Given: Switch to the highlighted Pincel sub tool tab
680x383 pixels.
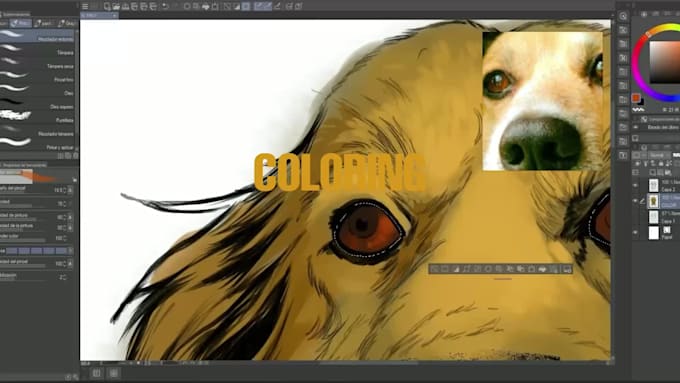Looking at the screenshot, I should point(20,23).
